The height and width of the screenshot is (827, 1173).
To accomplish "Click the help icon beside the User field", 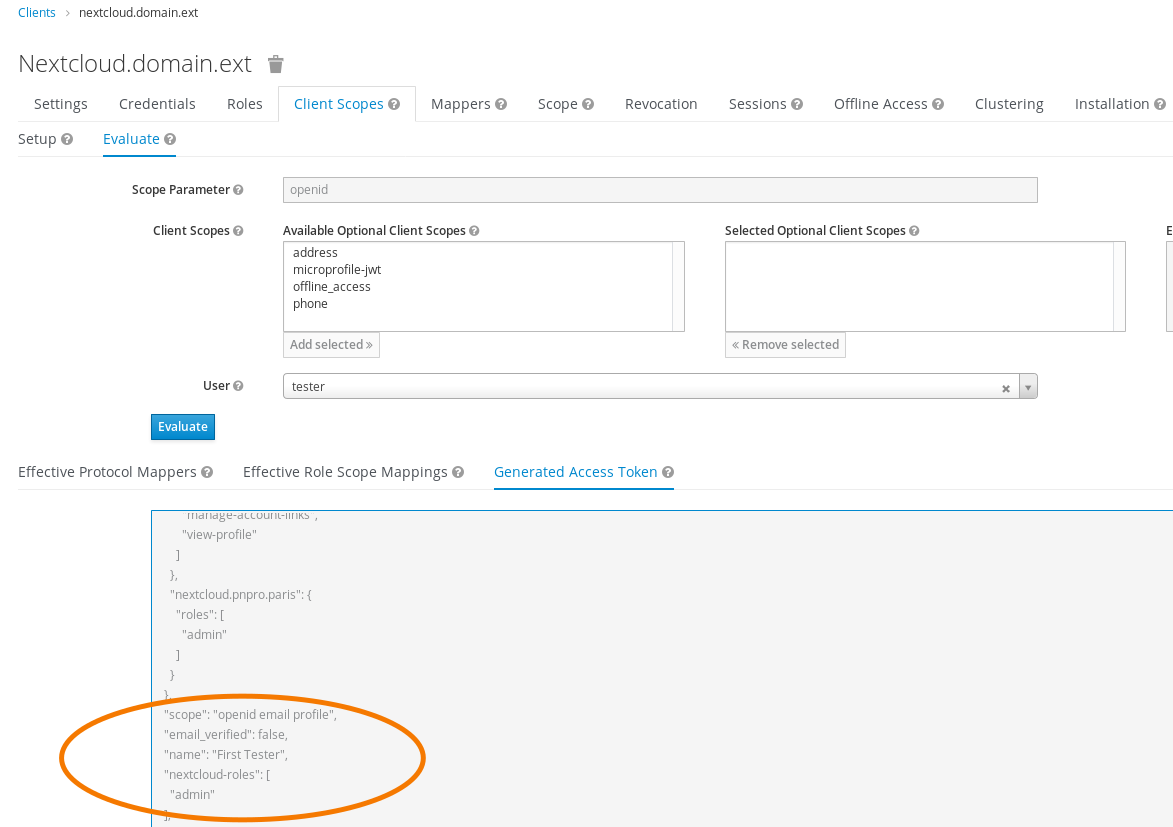I will point(237,385).
